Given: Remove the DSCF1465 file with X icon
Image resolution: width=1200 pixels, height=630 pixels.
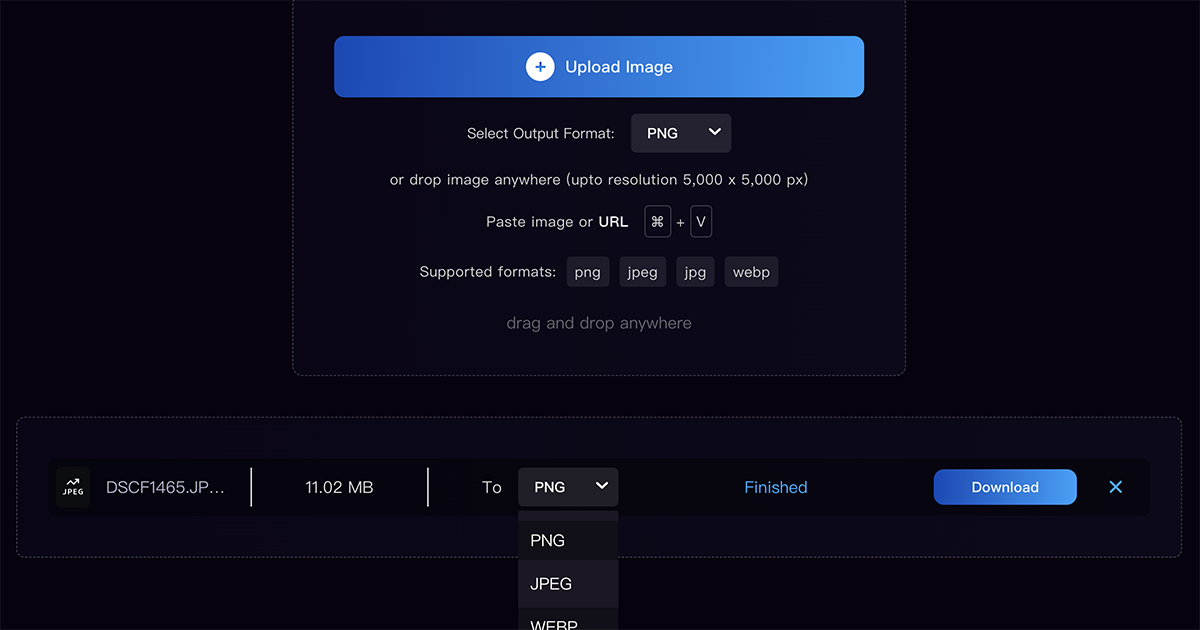Looking at the screenshot, I should 1116,487.
